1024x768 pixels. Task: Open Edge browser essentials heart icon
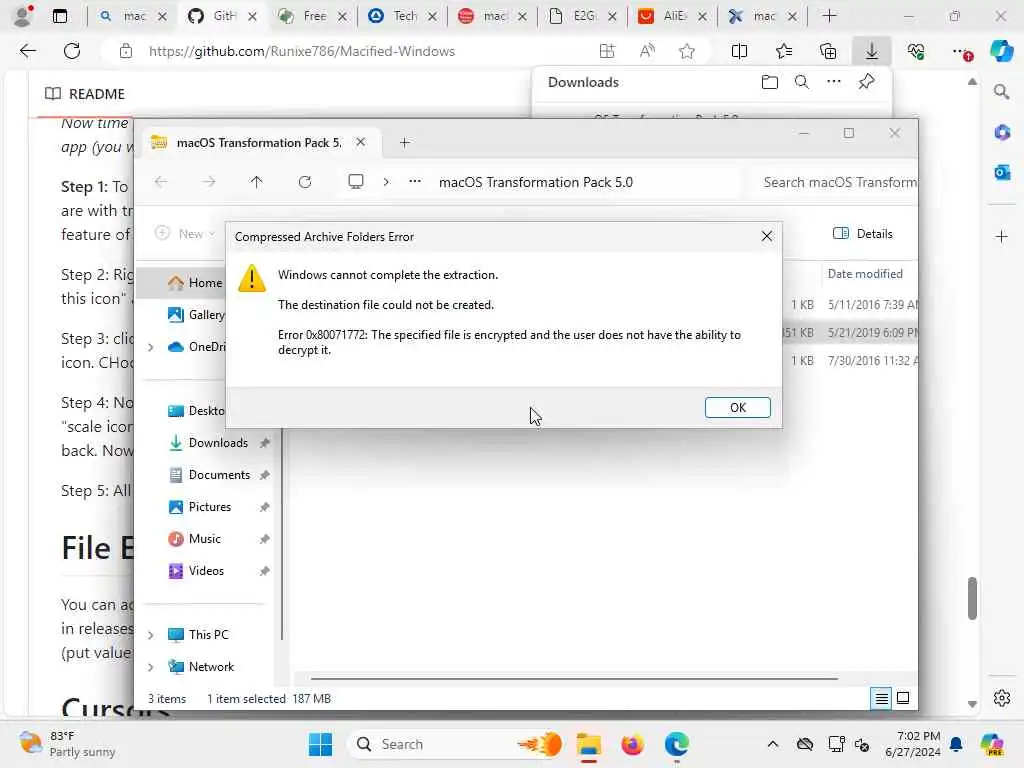[x=916, y=51]
